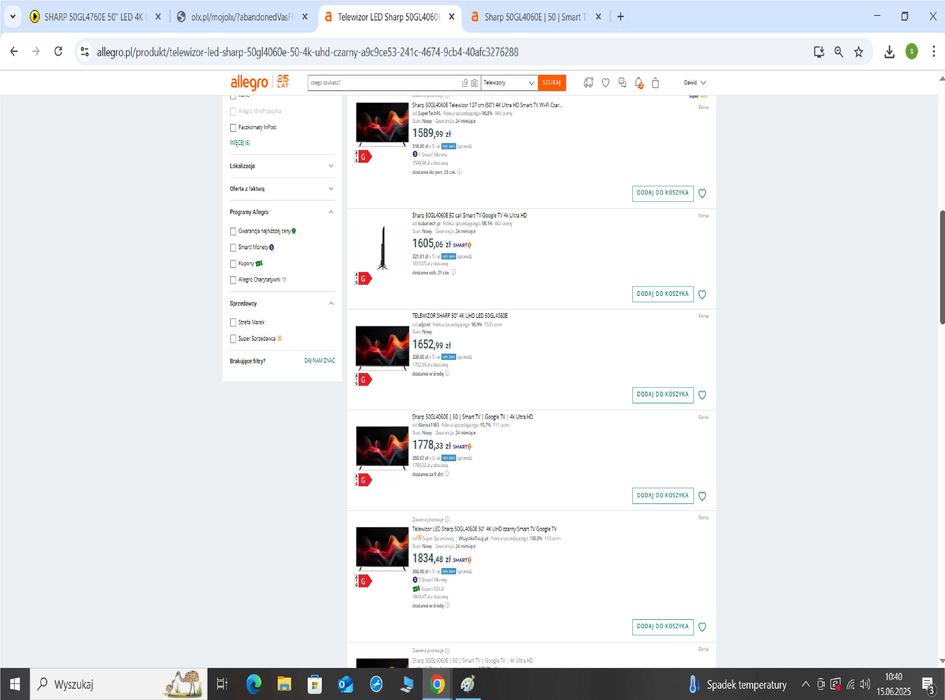Viewport: 945px width, 700px height.
Task: Add 1834,48 zł offer to cart
Action: click(662, 626)
